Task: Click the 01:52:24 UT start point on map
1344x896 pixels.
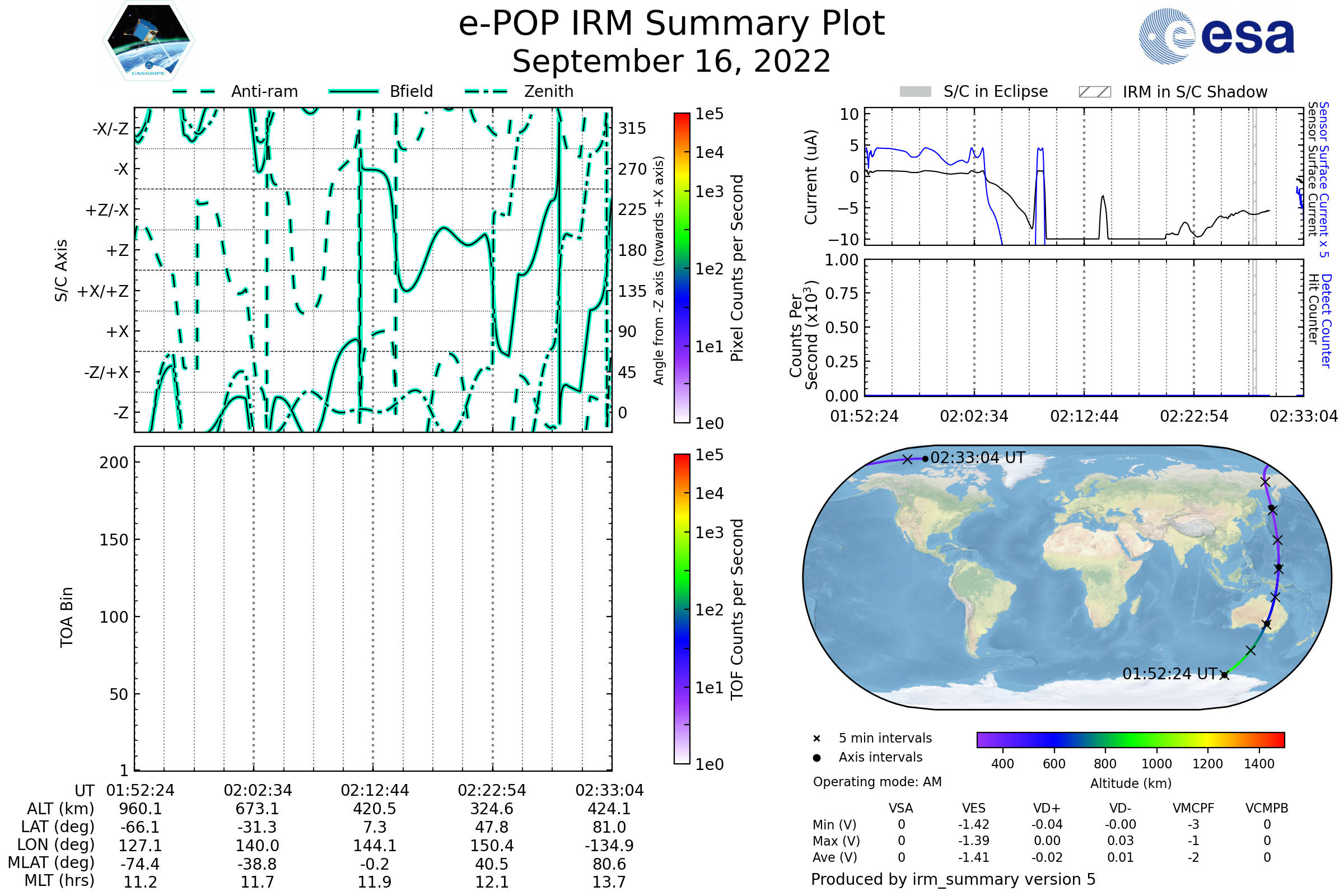Action: click(x=1224, y=675)
